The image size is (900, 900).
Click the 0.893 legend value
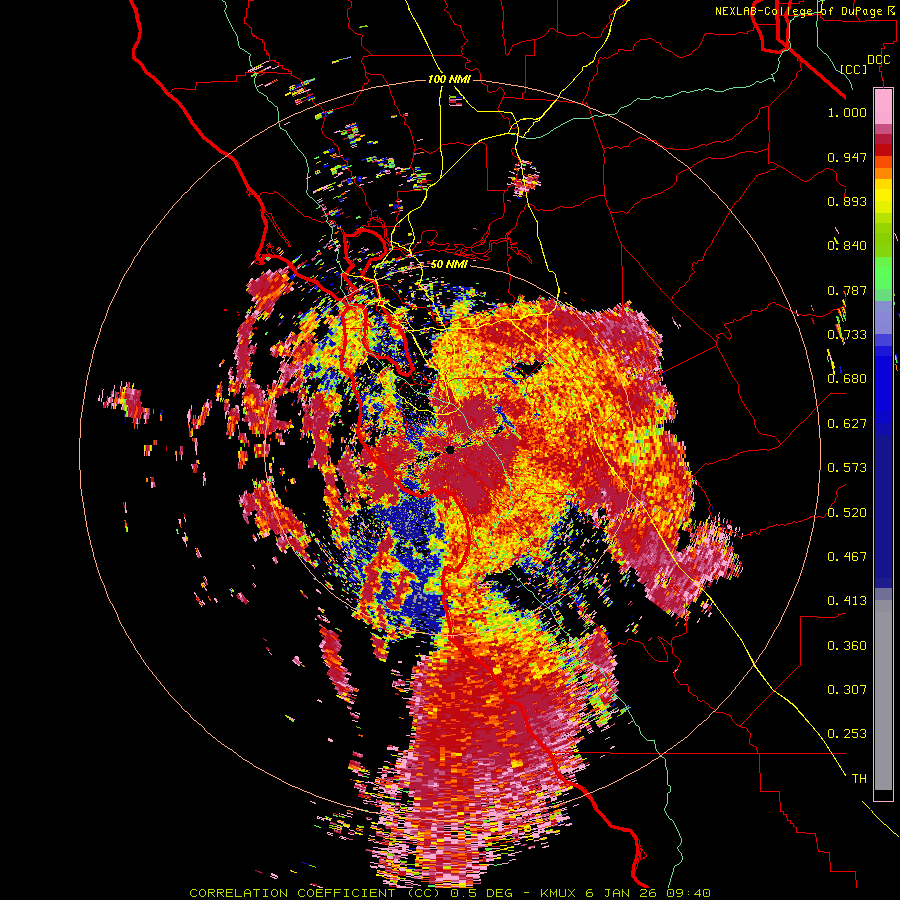(847, 201)
